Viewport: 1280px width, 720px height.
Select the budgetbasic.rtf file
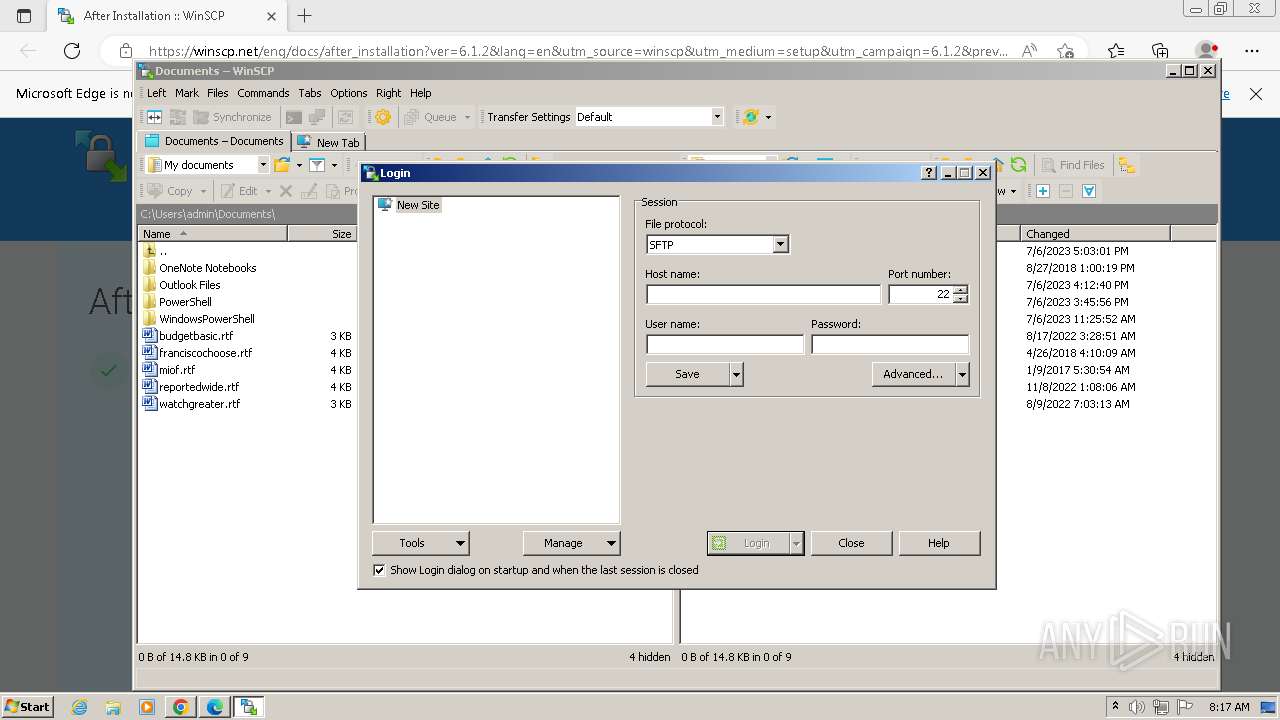point(195,336)
